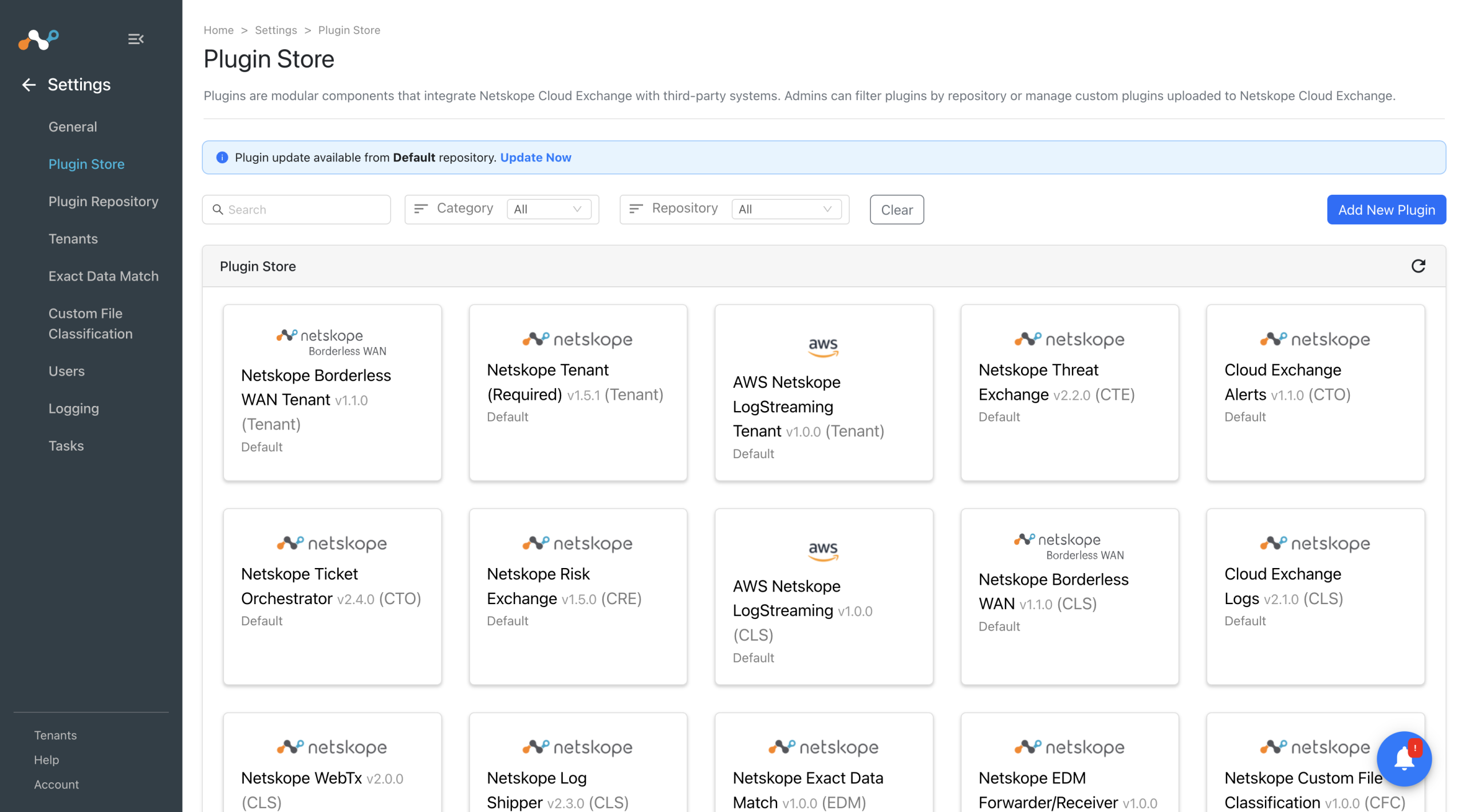Click the Update Now link
Viewport: 1466px width, 812px height.
(x=535, y=157)
